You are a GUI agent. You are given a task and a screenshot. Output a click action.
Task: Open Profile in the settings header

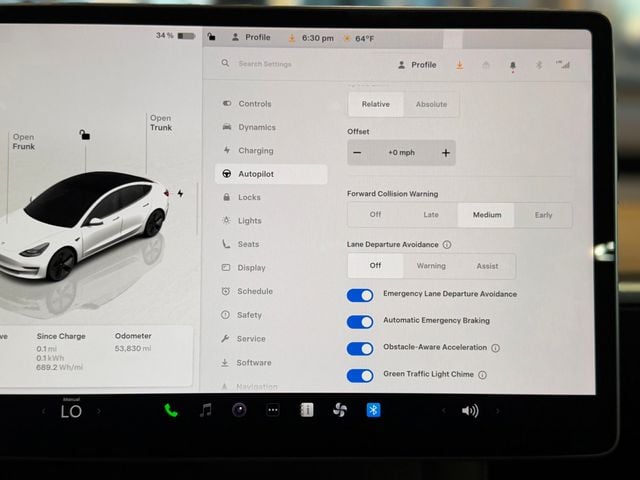pyautogui.click(x=417, y=65)
